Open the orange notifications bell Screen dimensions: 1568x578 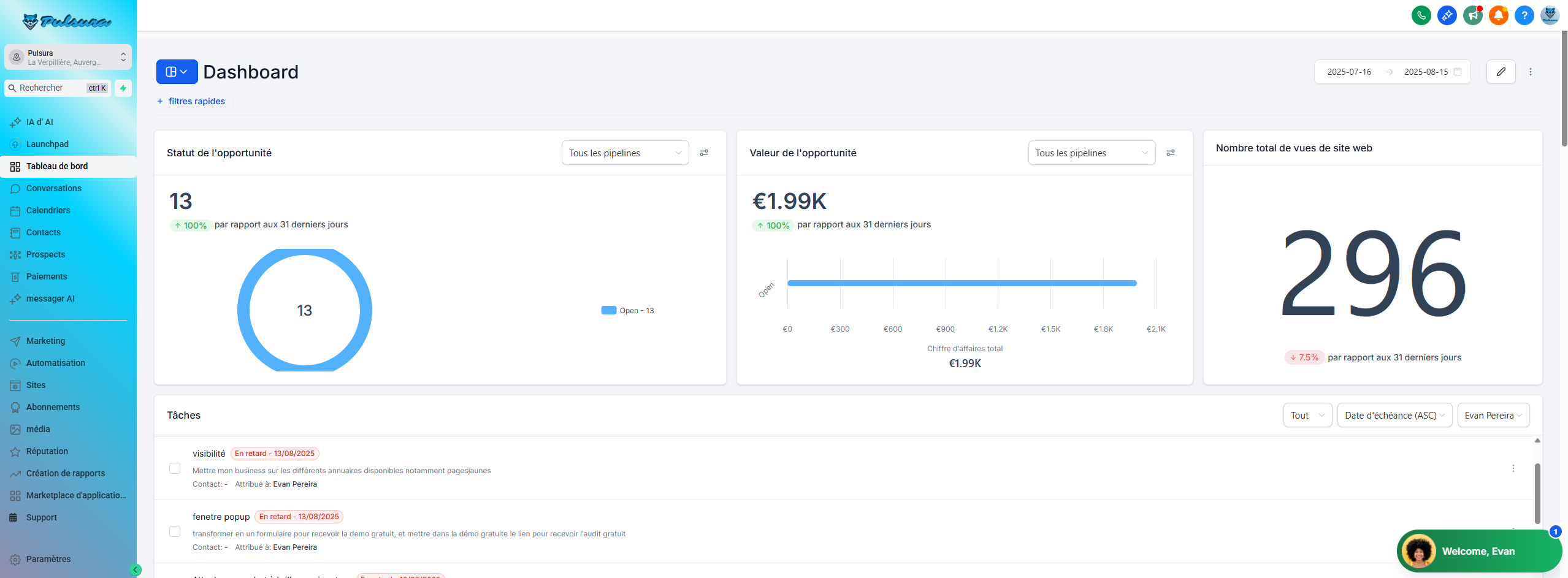[x=1498, y=15]
